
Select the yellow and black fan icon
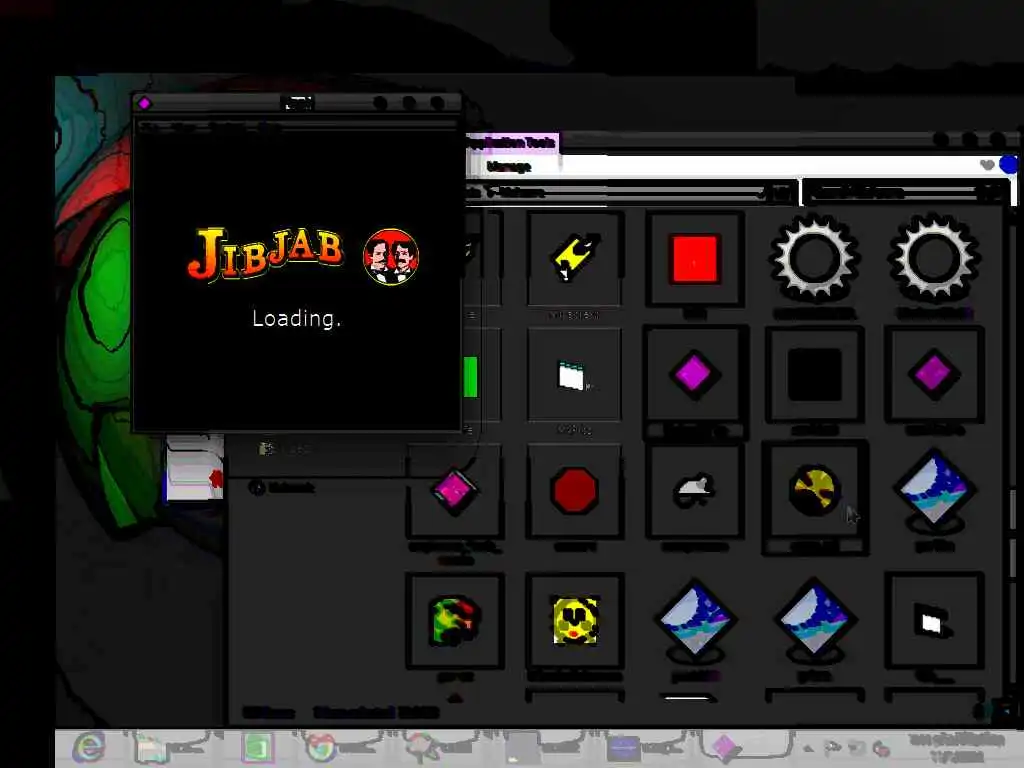[814, 490]
